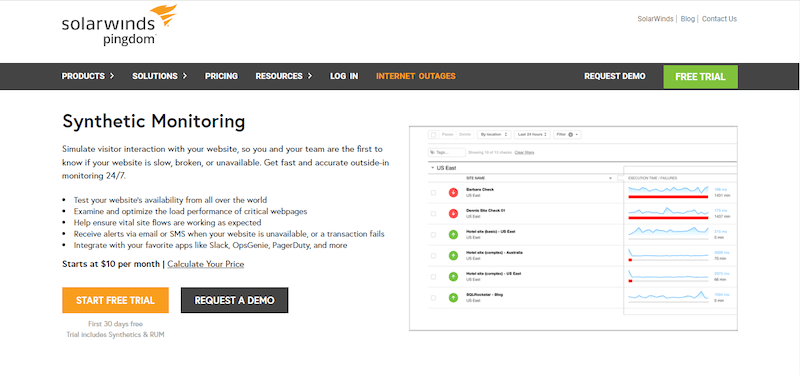The height and width of the screenshot is (375, 800).
Task: Click the First 30 days free text
Action: (x=115, y=324)
